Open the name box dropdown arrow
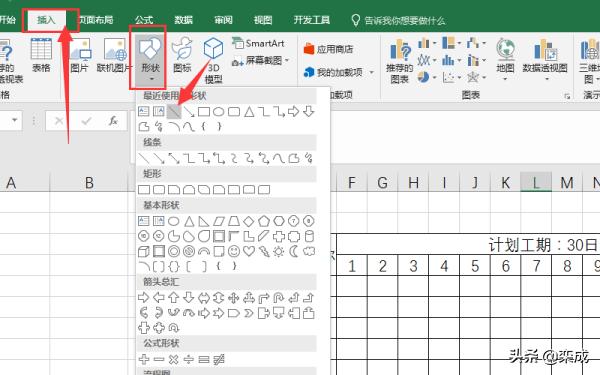This screenshot has height=375, width=600. coord(15,121)
